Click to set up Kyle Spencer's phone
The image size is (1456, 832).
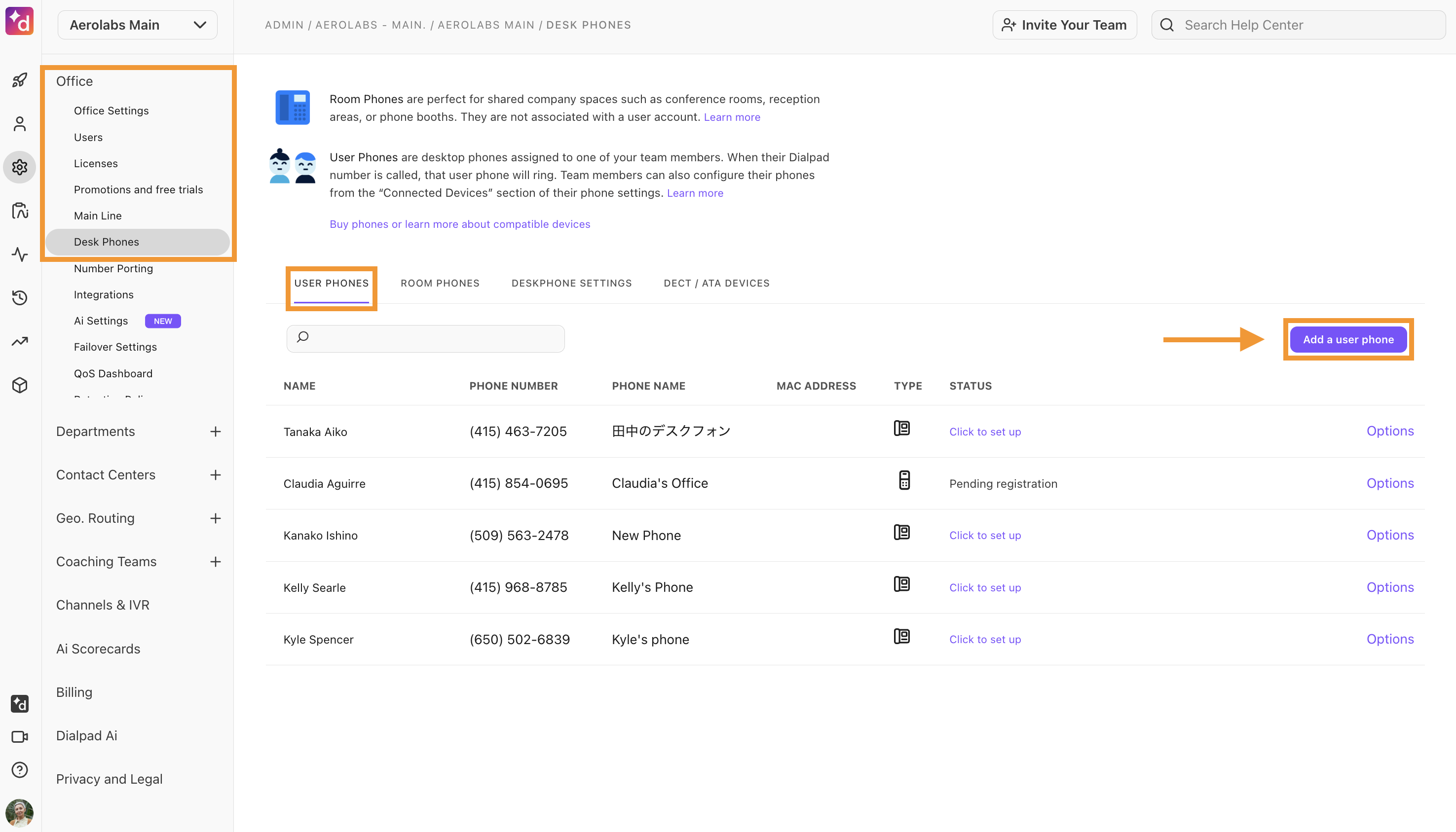point(985,640)
